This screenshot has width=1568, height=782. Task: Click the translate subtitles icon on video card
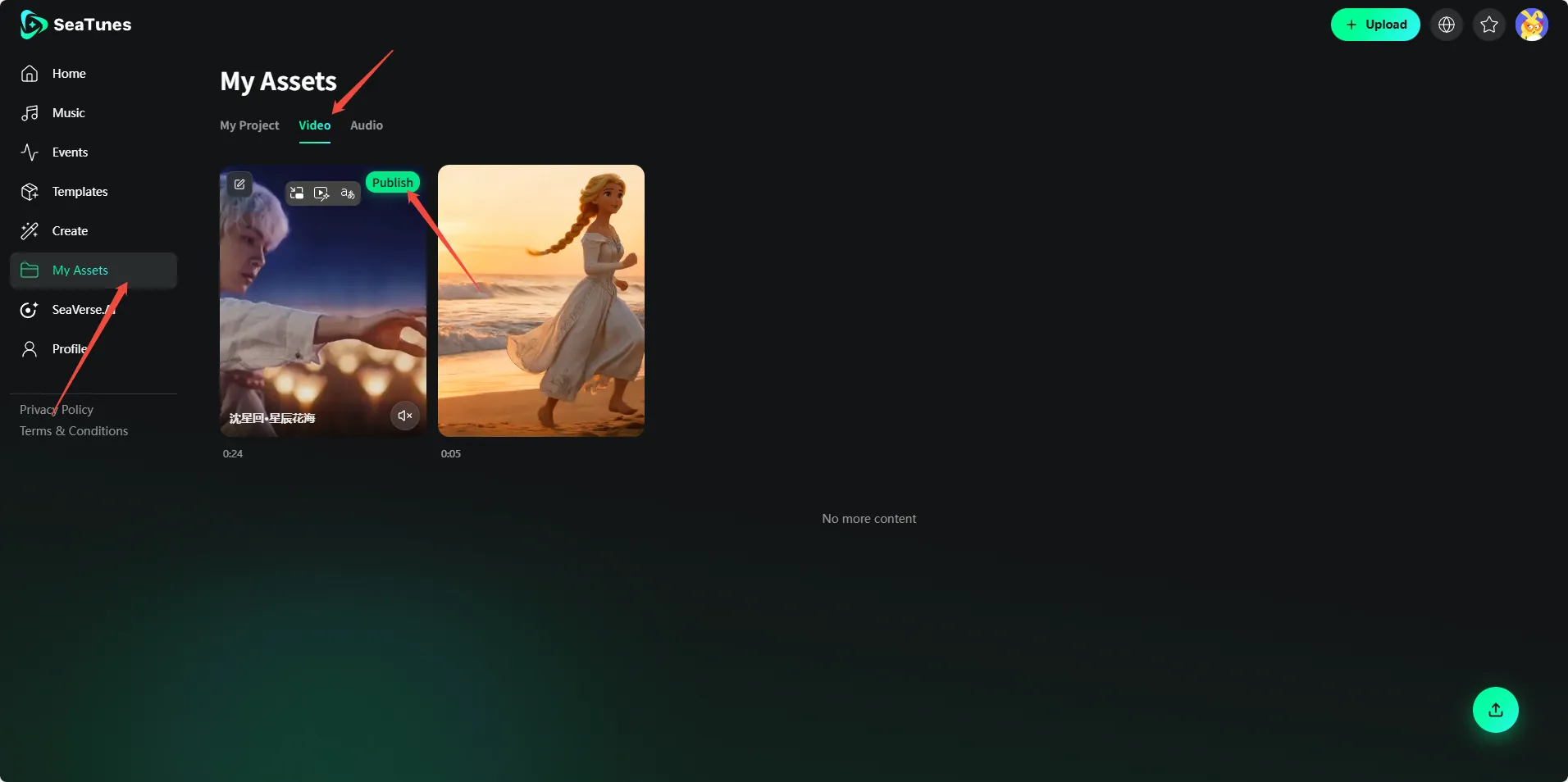pyautogui.click(x=348, y=193)
